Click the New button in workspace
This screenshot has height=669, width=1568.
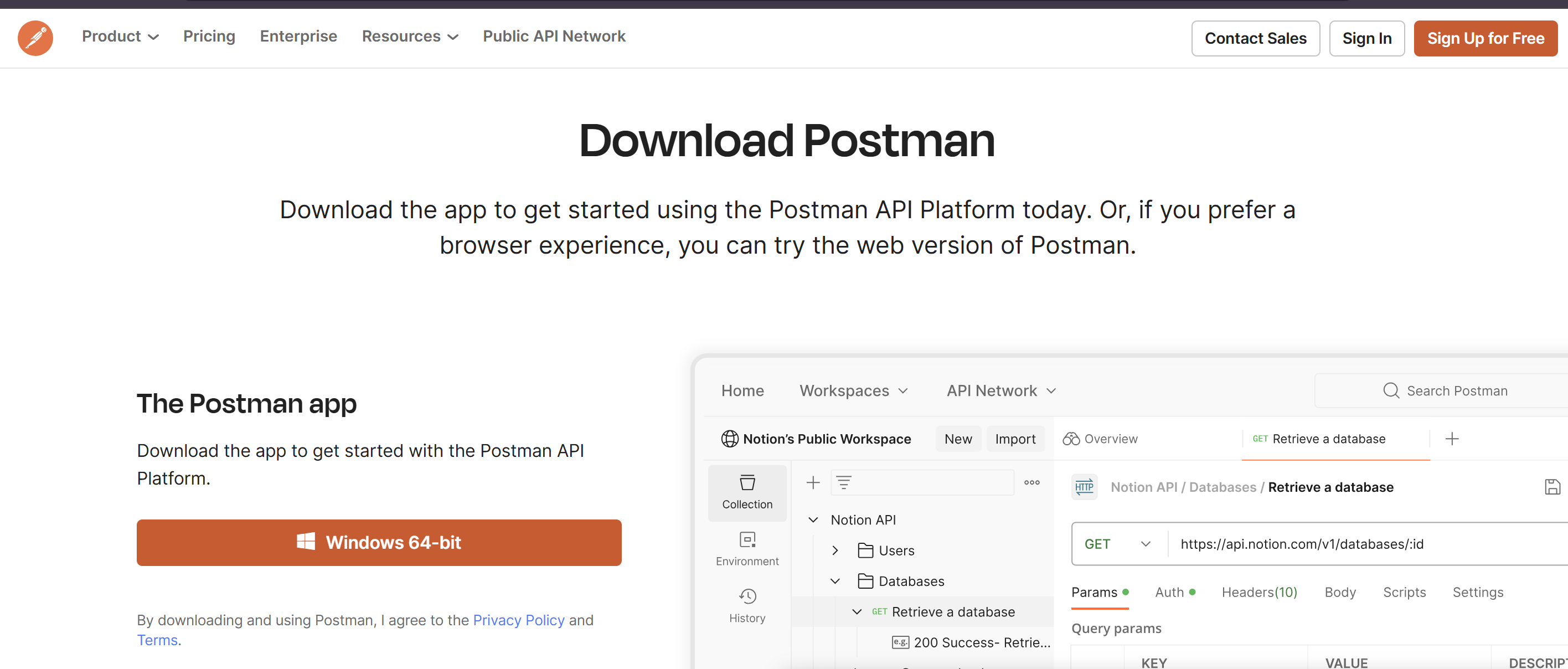[x=958, y=438]
